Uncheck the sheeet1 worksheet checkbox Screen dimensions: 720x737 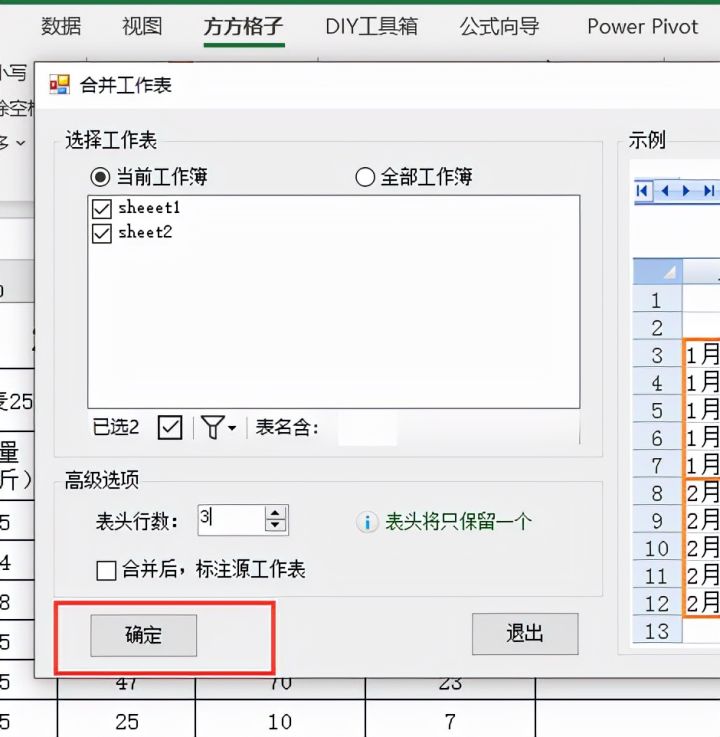tap(102, 209)
